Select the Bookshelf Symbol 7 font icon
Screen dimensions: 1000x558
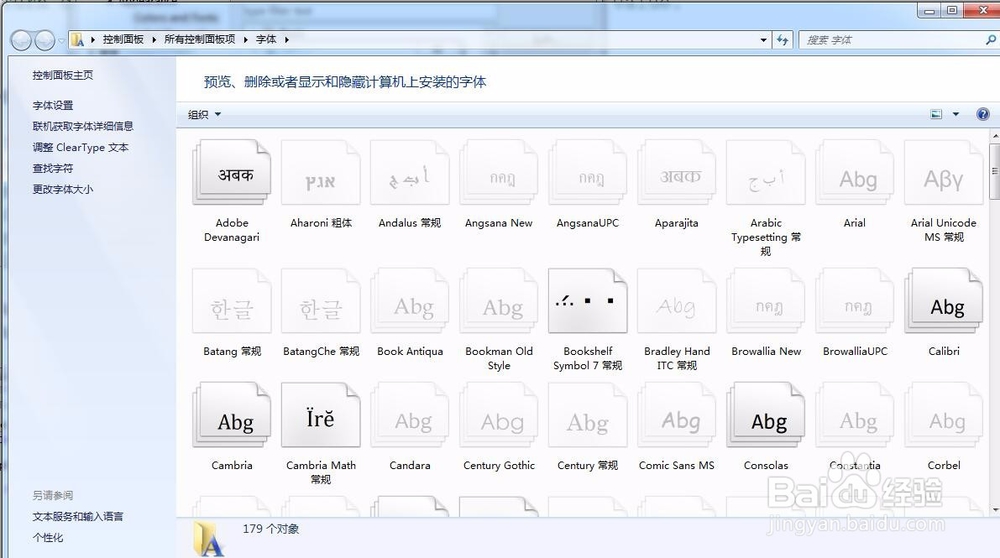point(587,301)
